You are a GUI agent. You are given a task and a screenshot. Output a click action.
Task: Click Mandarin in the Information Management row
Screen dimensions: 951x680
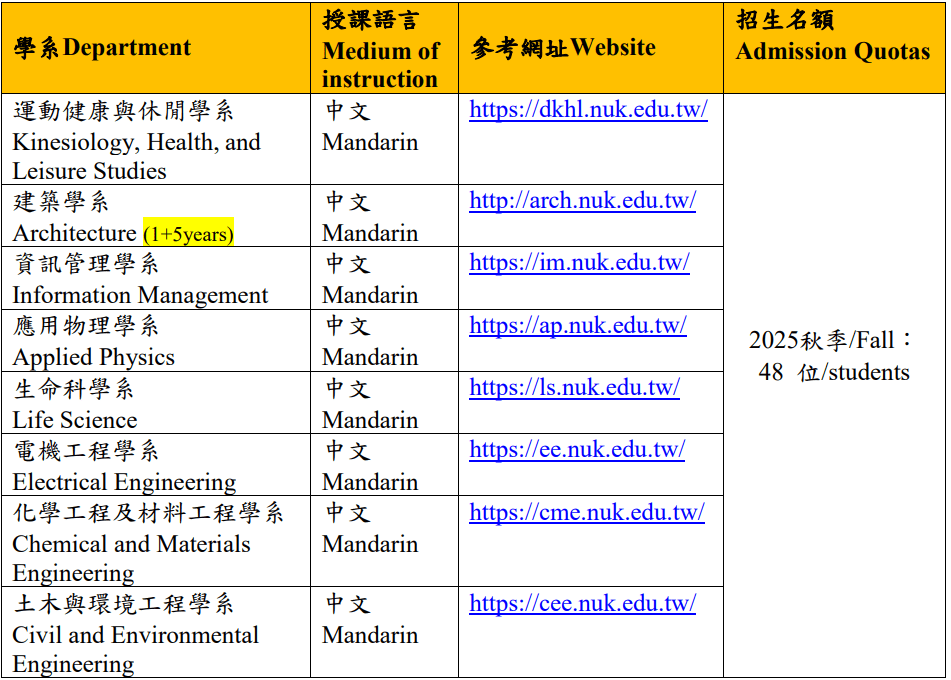tap(370, 295)
